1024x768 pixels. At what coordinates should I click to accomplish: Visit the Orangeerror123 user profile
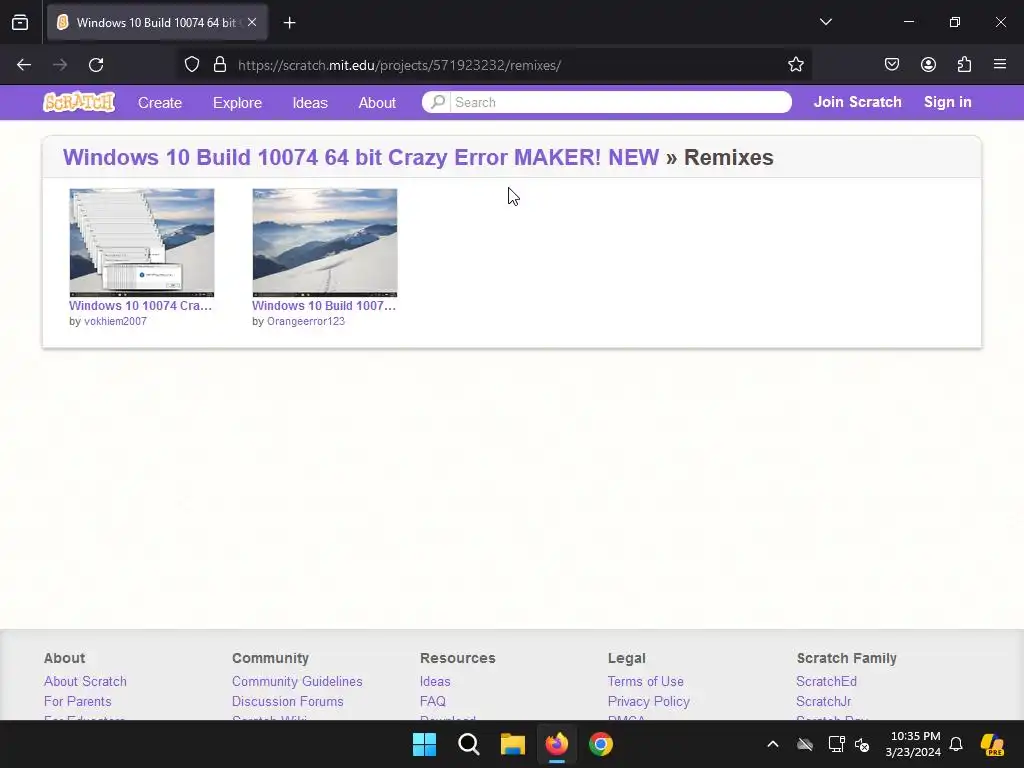pos(306,321)
